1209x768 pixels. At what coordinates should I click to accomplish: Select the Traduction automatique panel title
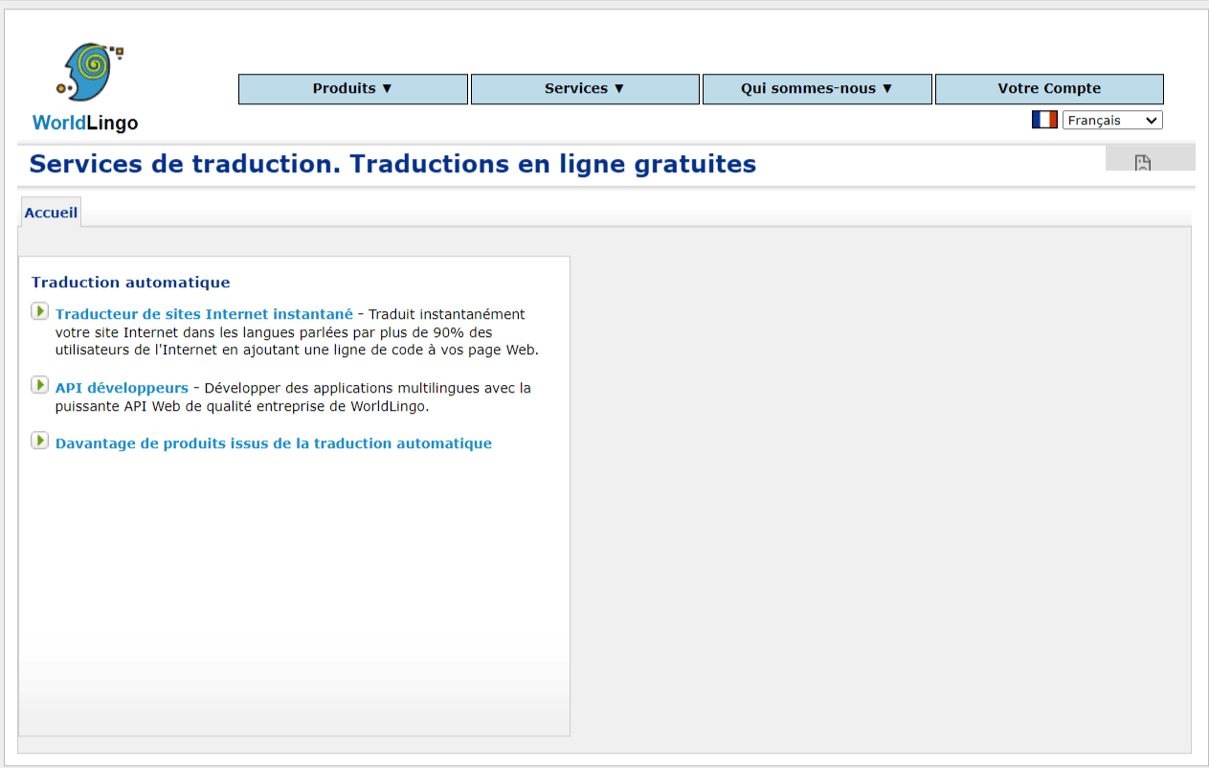click(130, 282)
